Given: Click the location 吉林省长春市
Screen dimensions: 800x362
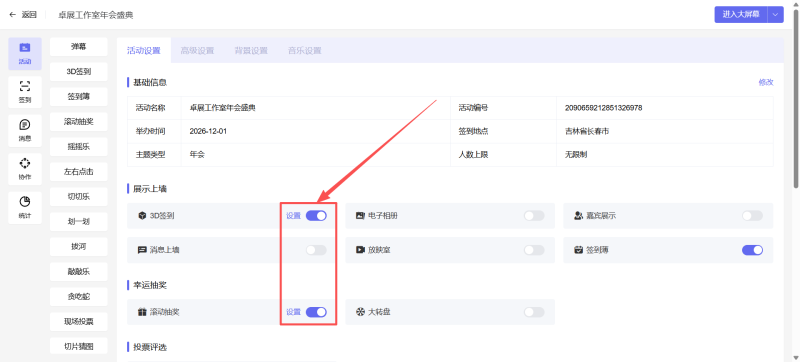Looking at the screenshot, I should (587, 131).
